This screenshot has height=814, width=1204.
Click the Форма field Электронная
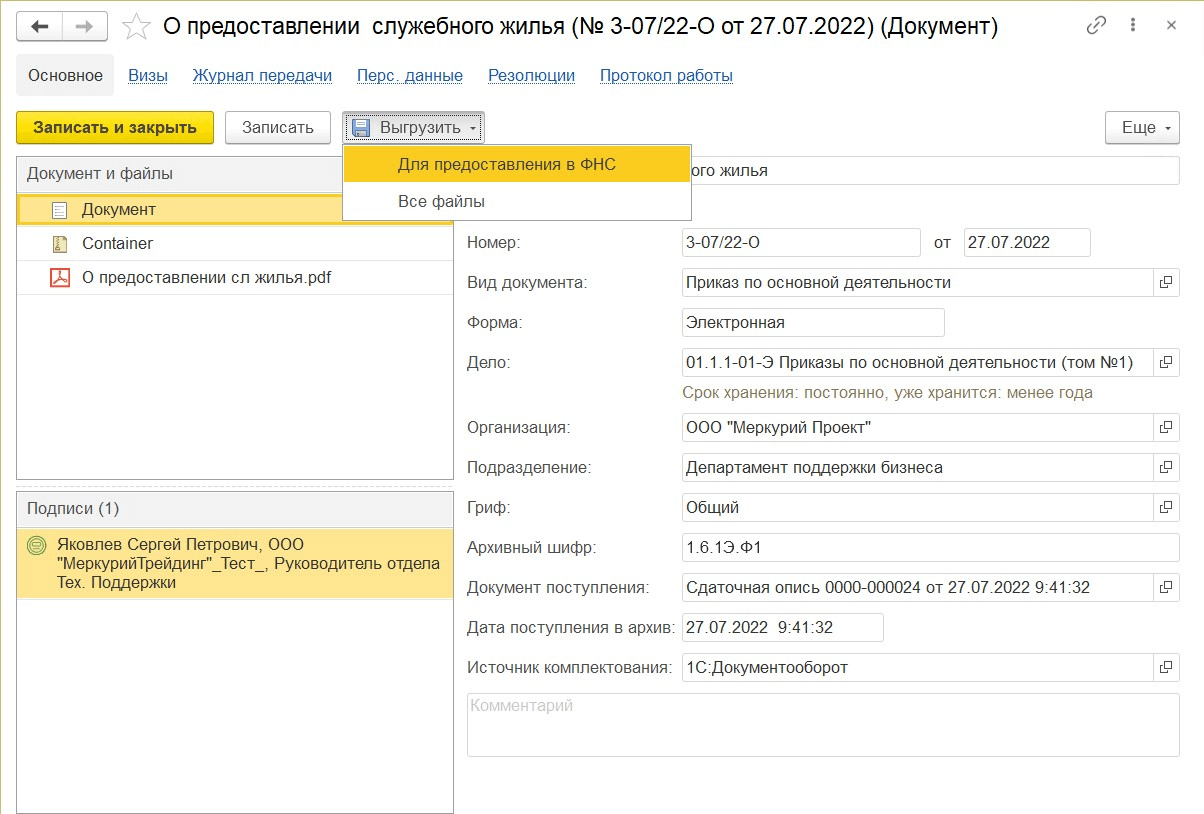coord(813,323)
